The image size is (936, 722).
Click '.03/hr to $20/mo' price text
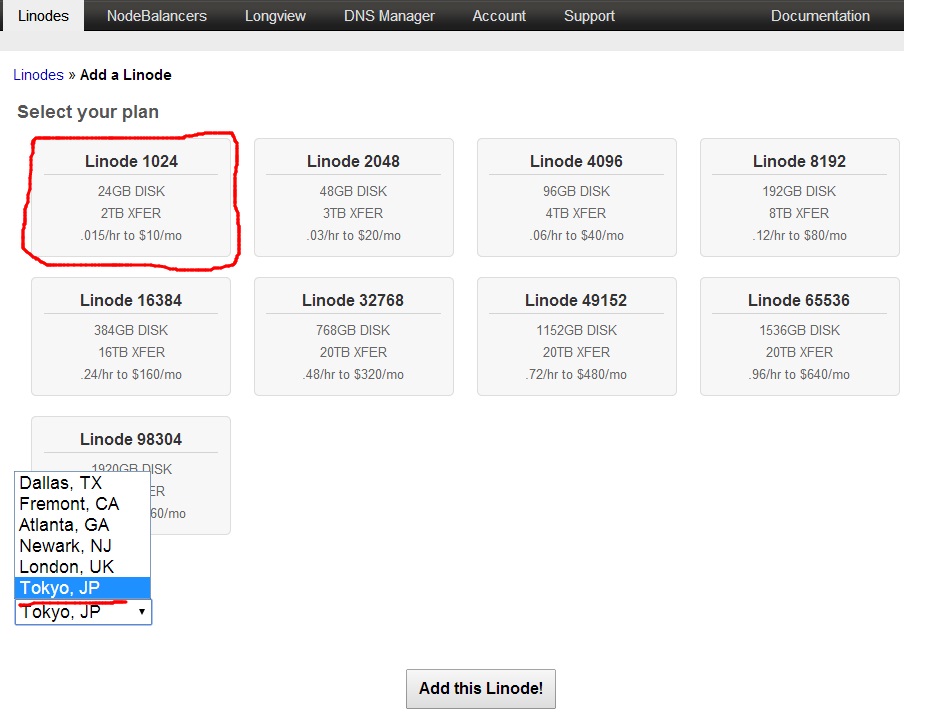pyautogui.click(x=353, y=236)
